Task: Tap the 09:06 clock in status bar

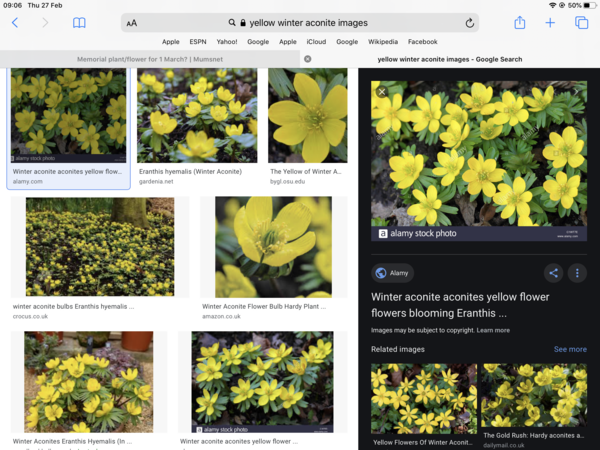Action: click(x=13, y=5)
